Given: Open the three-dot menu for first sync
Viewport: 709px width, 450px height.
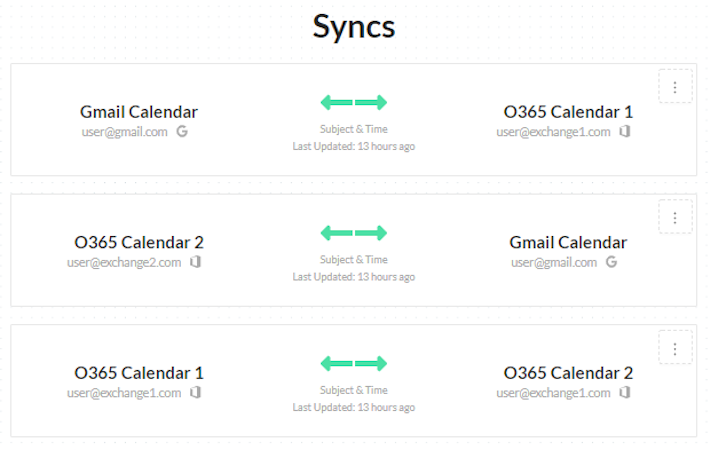Looking at the screenshot, I should (675, 87).
